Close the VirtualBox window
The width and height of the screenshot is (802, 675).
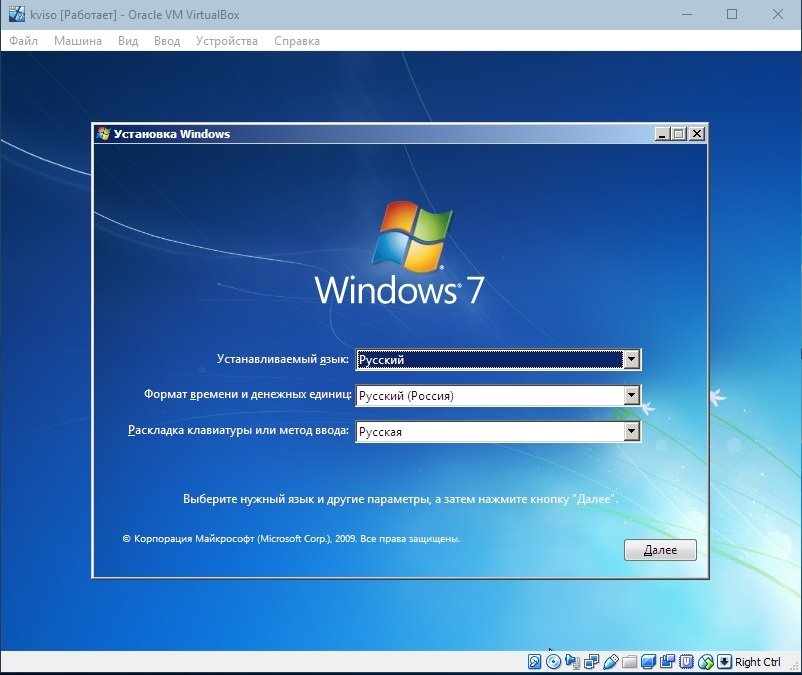(777, 14)
